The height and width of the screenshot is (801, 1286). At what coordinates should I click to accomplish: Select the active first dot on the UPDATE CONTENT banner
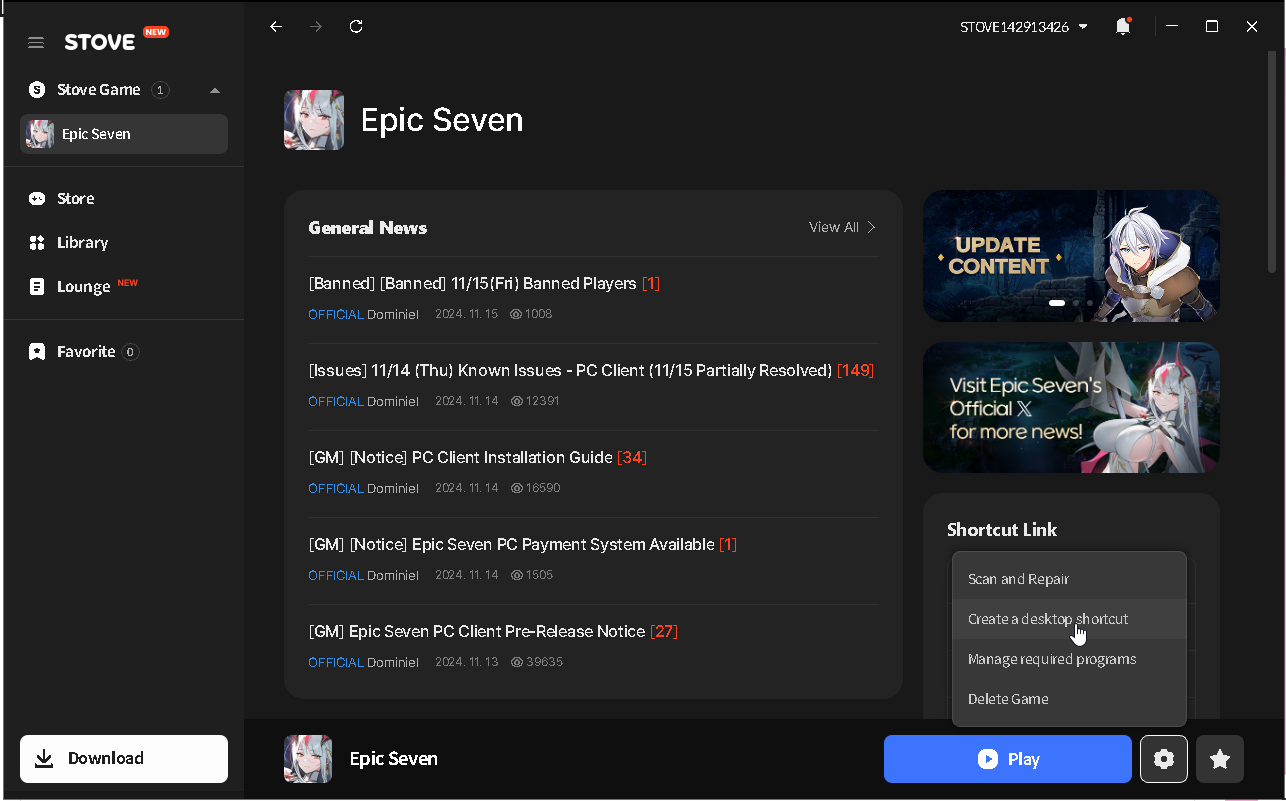click(x=1057, y=302)
